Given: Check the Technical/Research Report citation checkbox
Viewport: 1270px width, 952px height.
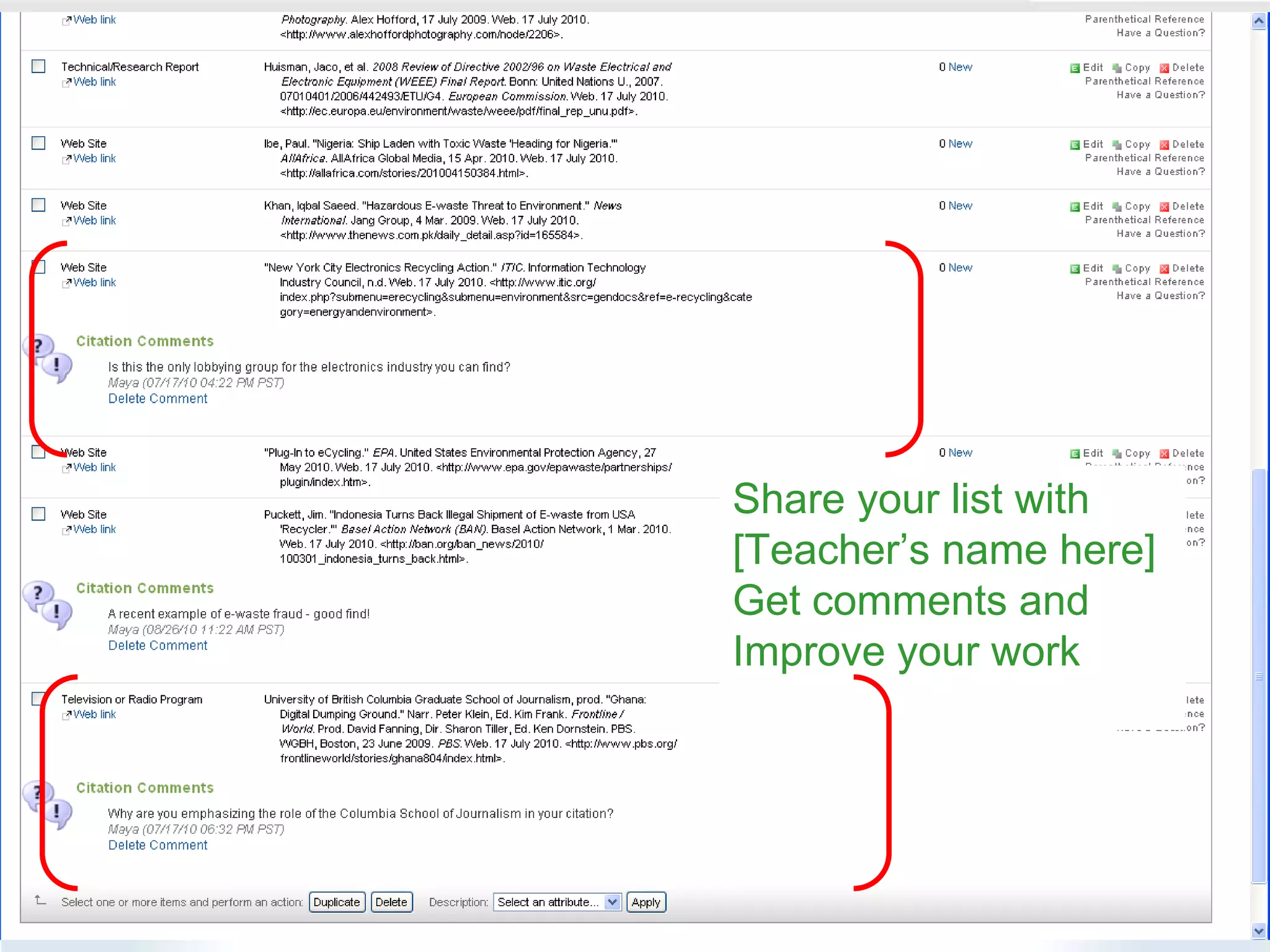Looking at the screenshot, I should tap(38, 66).
